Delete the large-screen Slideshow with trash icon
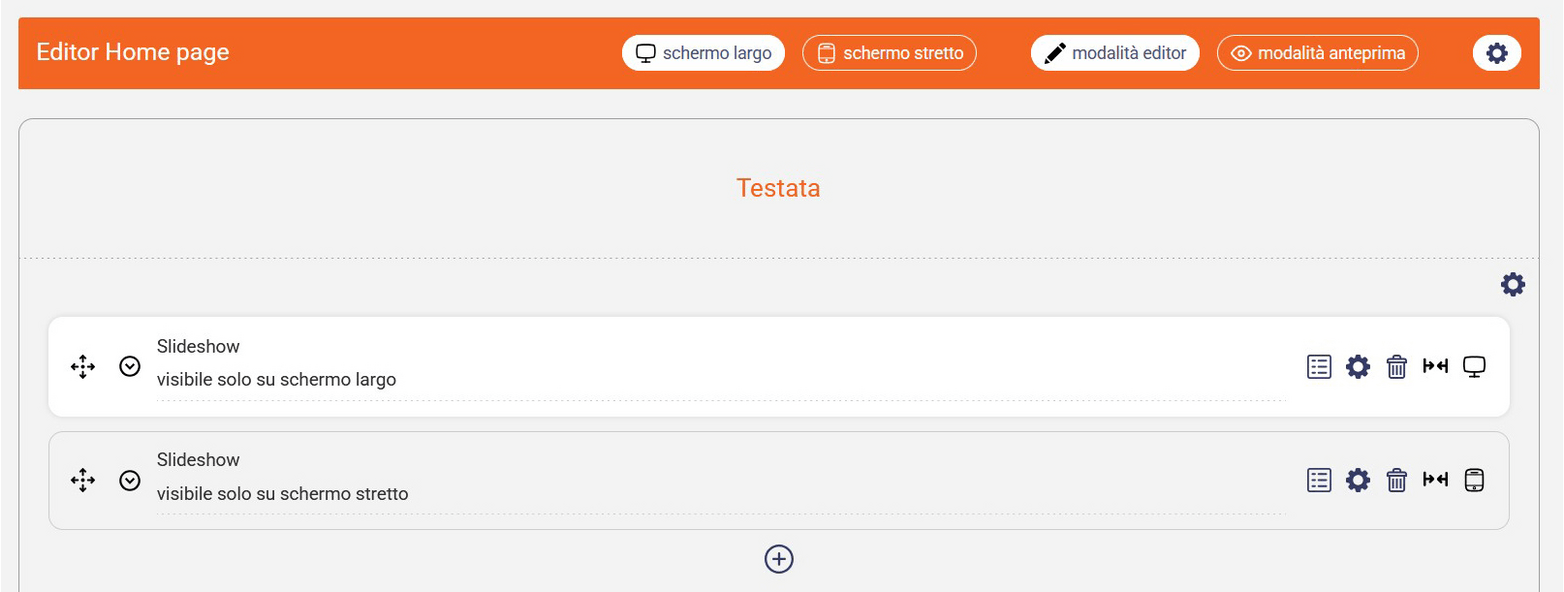The height and width of the screenshot is (592, 1564). click(1397, 367)
